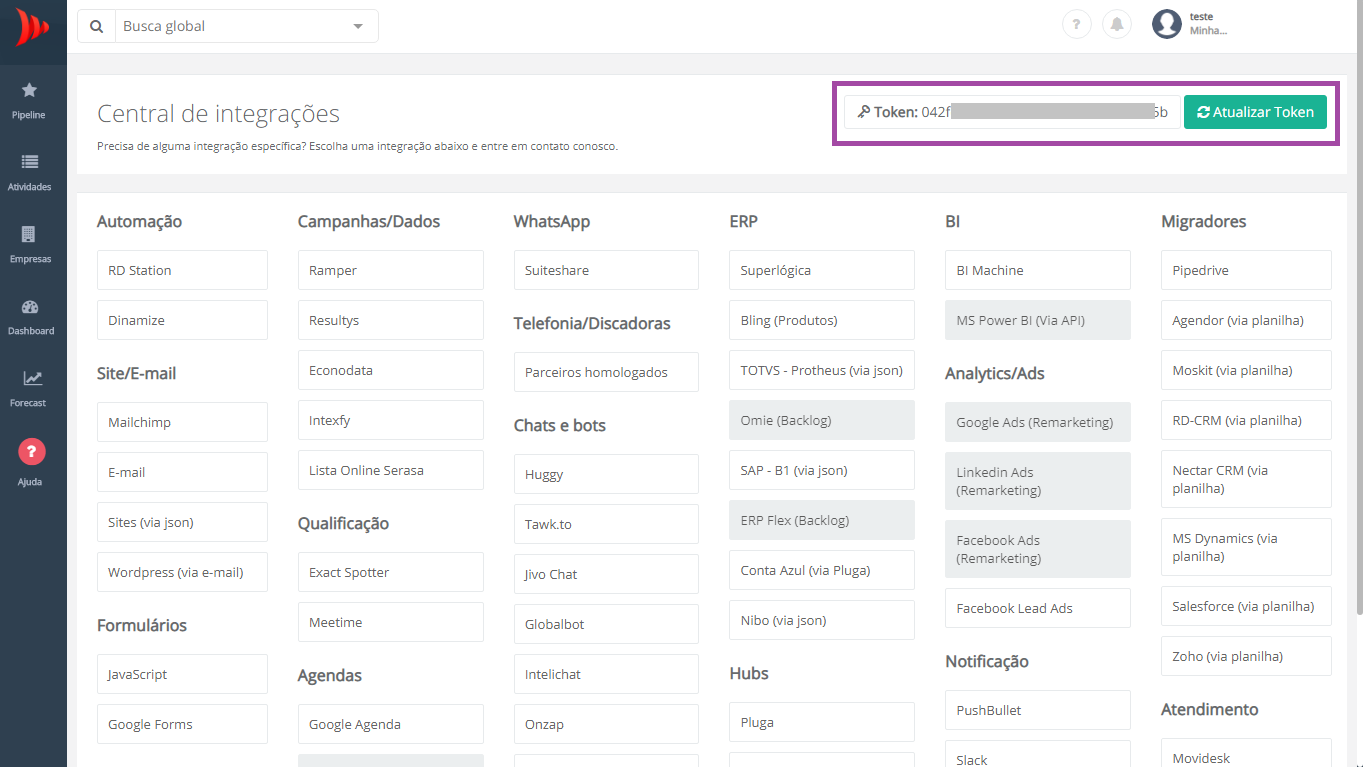Open the Meetime integration
The image size is (1363, 767).
[x=391, y=622]
